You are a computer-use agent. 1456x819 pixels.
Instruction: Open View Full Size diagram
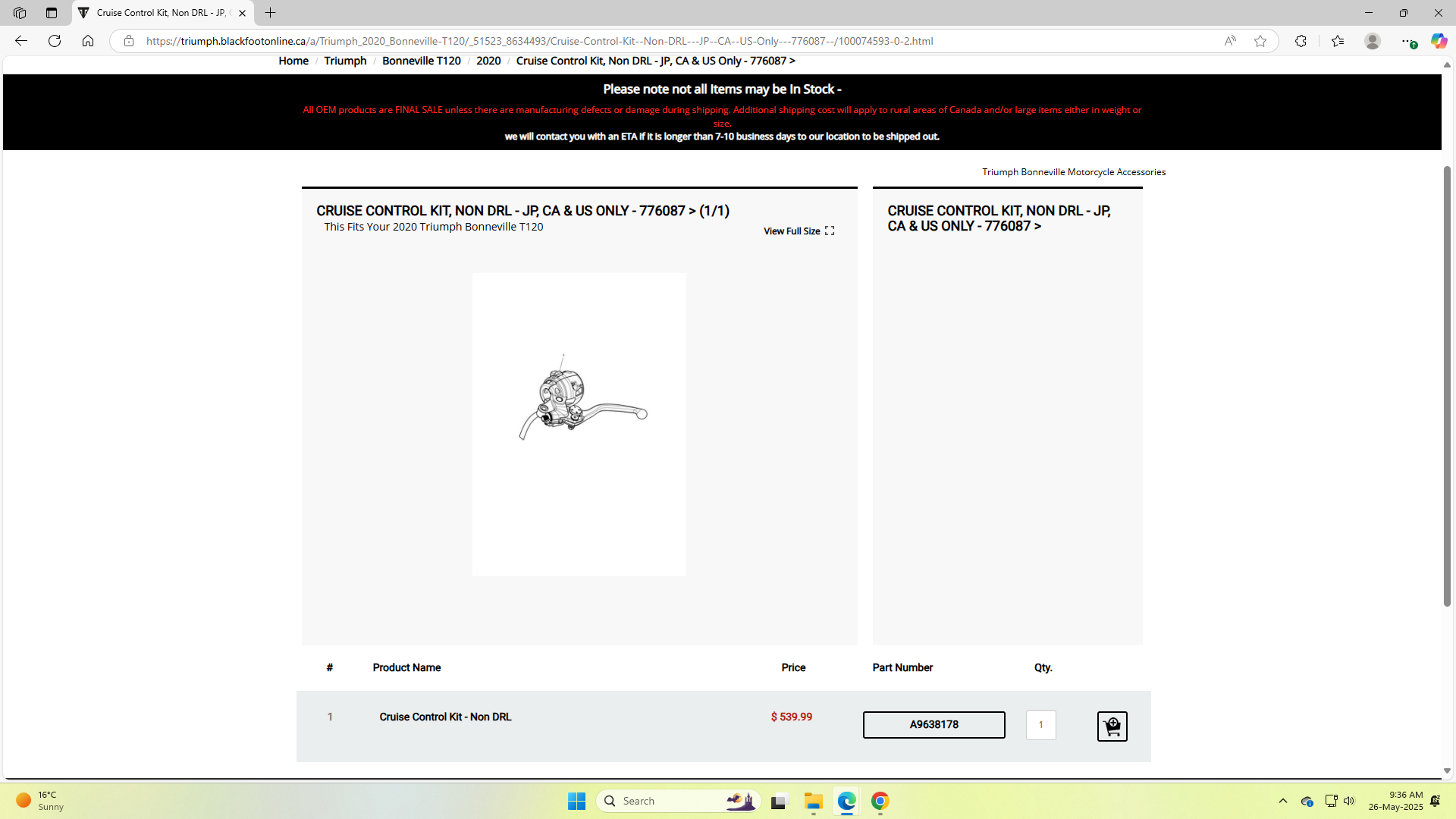(799, 231)
